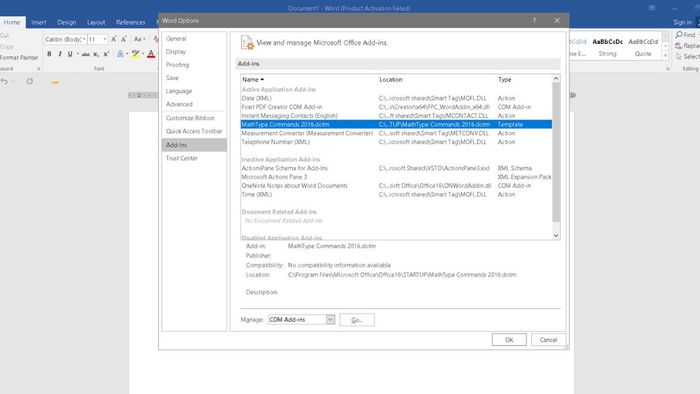Open Styles pane dialog launcher

click(668, 69)
